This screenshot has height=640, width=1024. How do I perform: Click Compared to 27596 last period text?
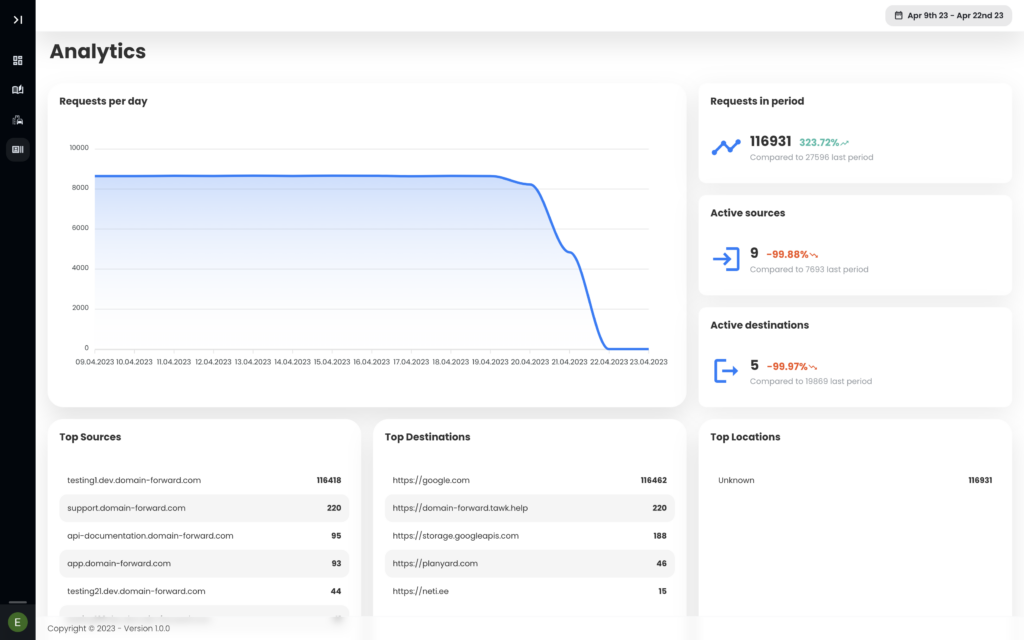811,157
